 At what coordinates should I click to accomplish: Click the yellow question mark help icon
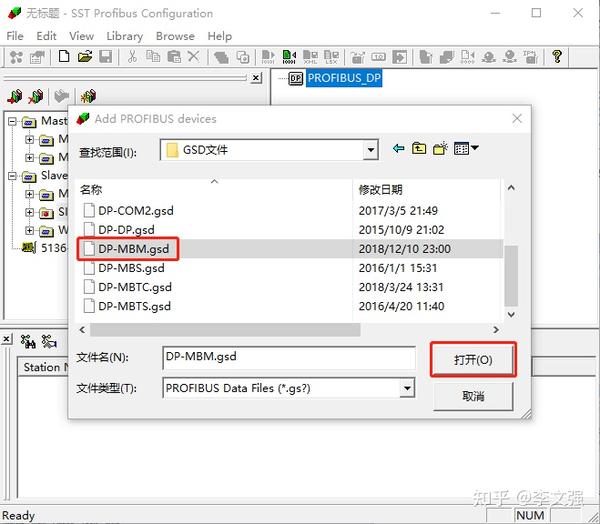pos(557,57)
